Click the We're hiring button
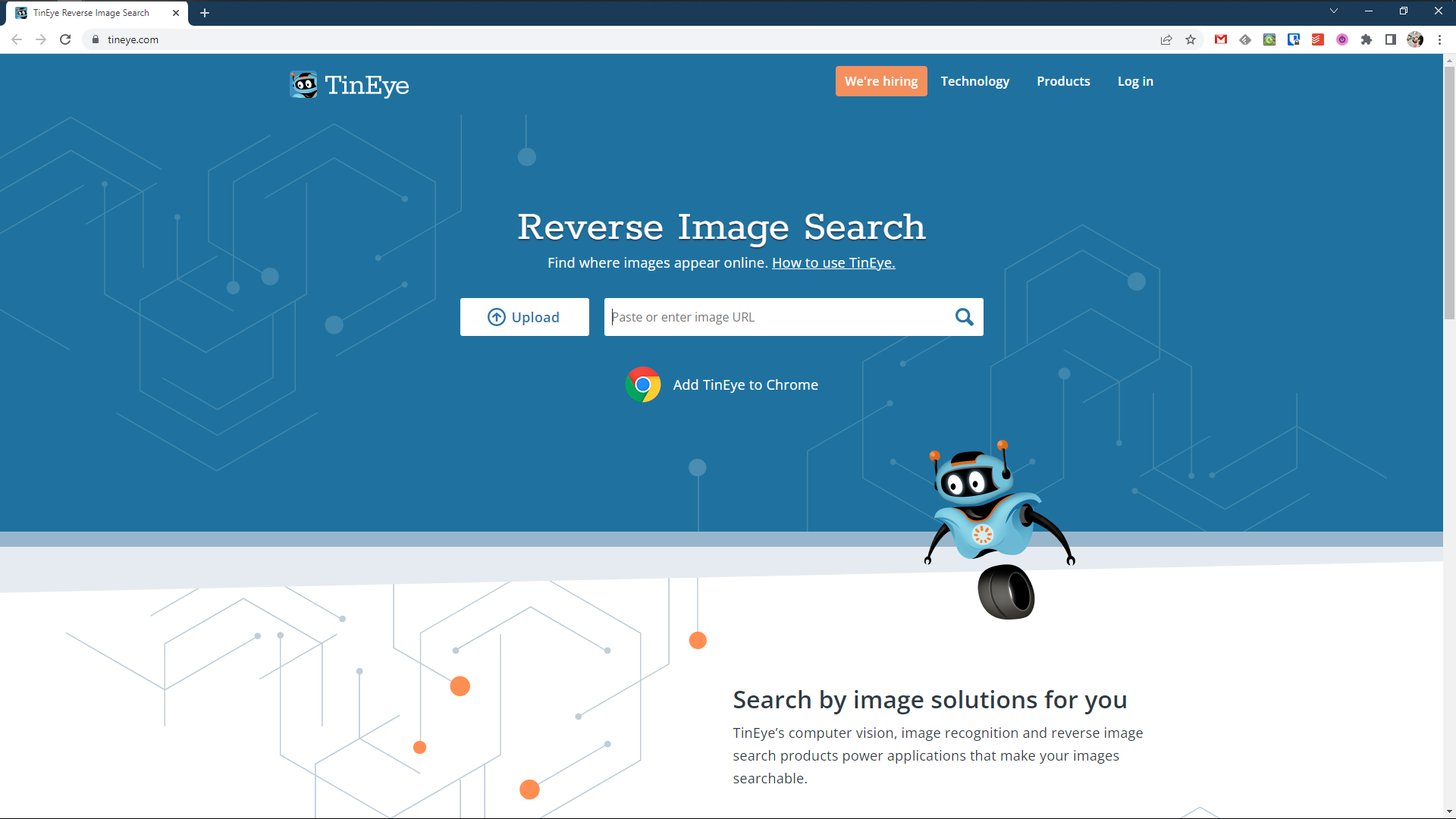 click(881, 81)
